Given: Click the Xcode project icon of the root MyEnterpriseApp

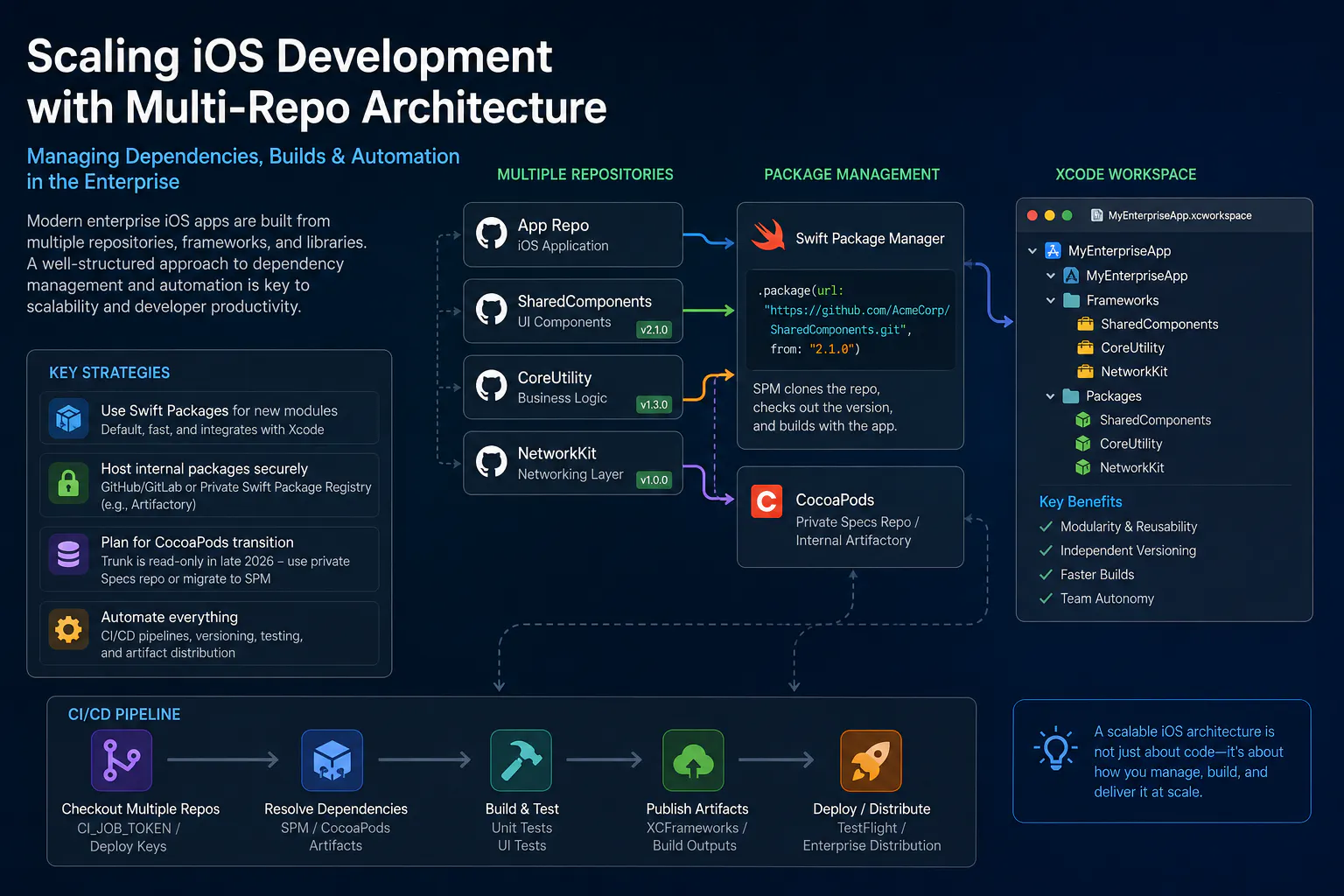Looking at the screenshot, I should coord(1053,251).
